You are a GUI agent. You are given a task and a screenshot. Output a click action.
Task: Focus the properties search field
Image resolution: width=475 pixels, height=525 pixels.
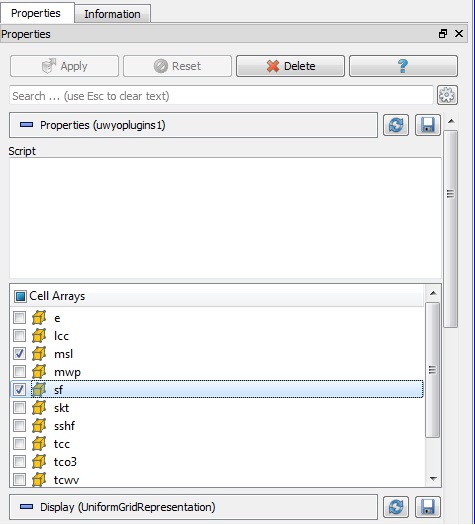(221, 96)
